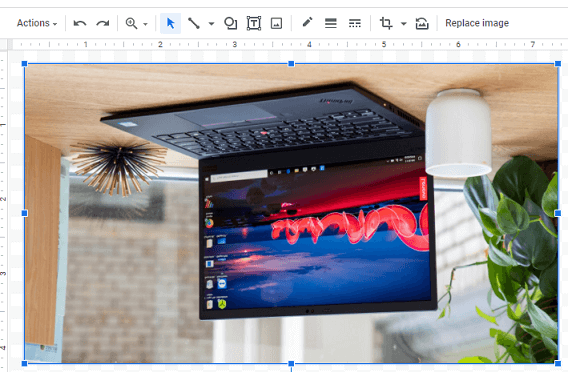
Task: Activate the Select arrow cursor tool
Action: 171,23
